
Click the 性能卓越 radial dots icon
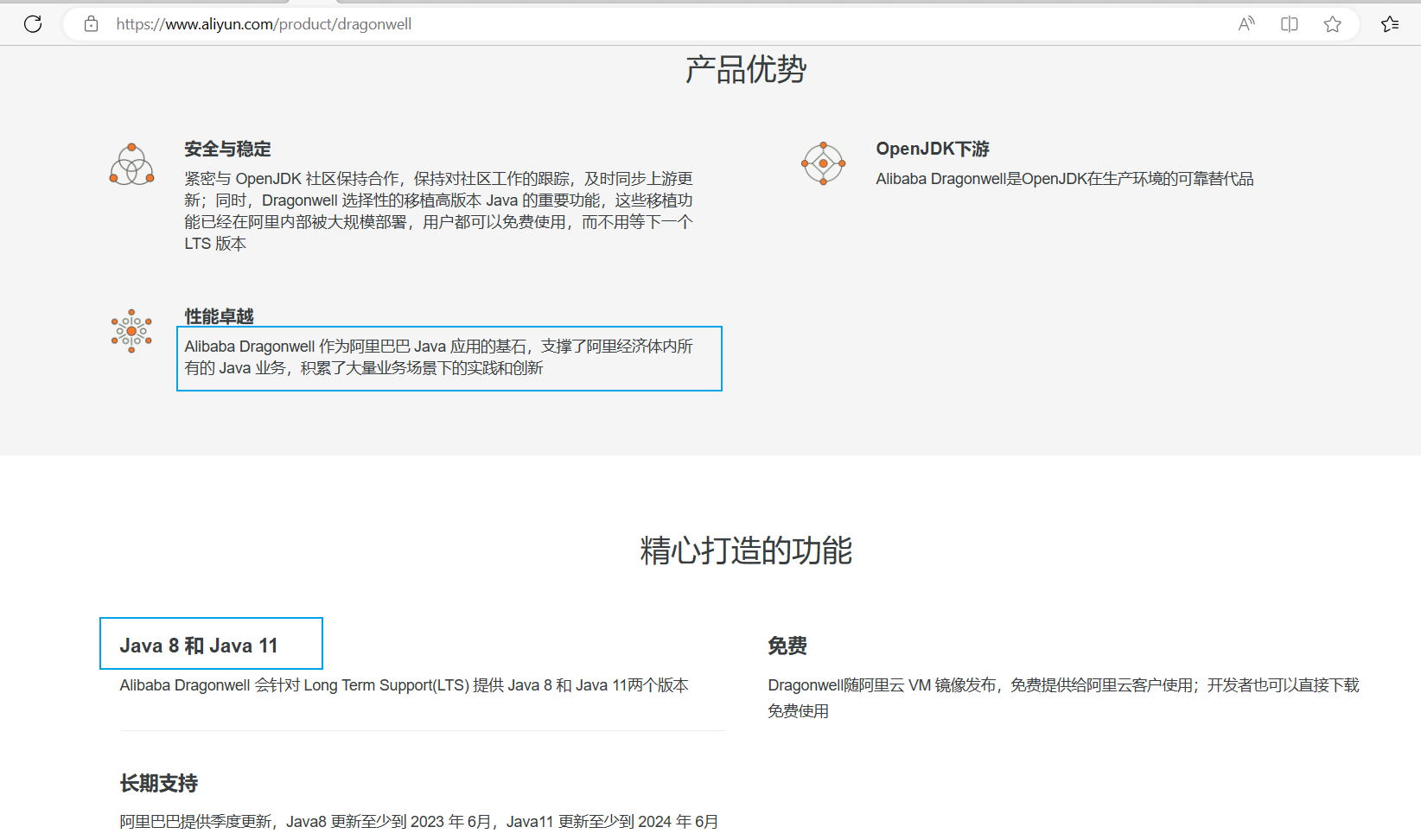coord(131,331)
